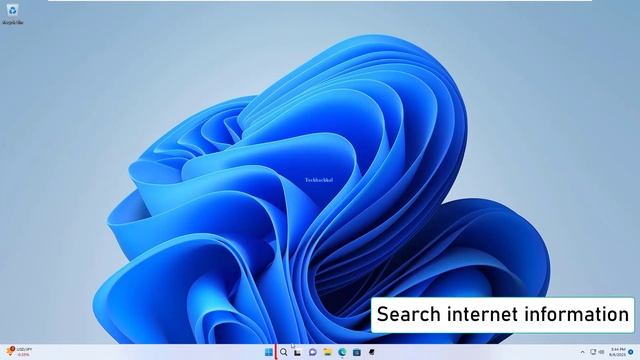This screenshot has width=640, height=360.
Task: Launch the Chat app from taskbar
Action: click(313, 352)
